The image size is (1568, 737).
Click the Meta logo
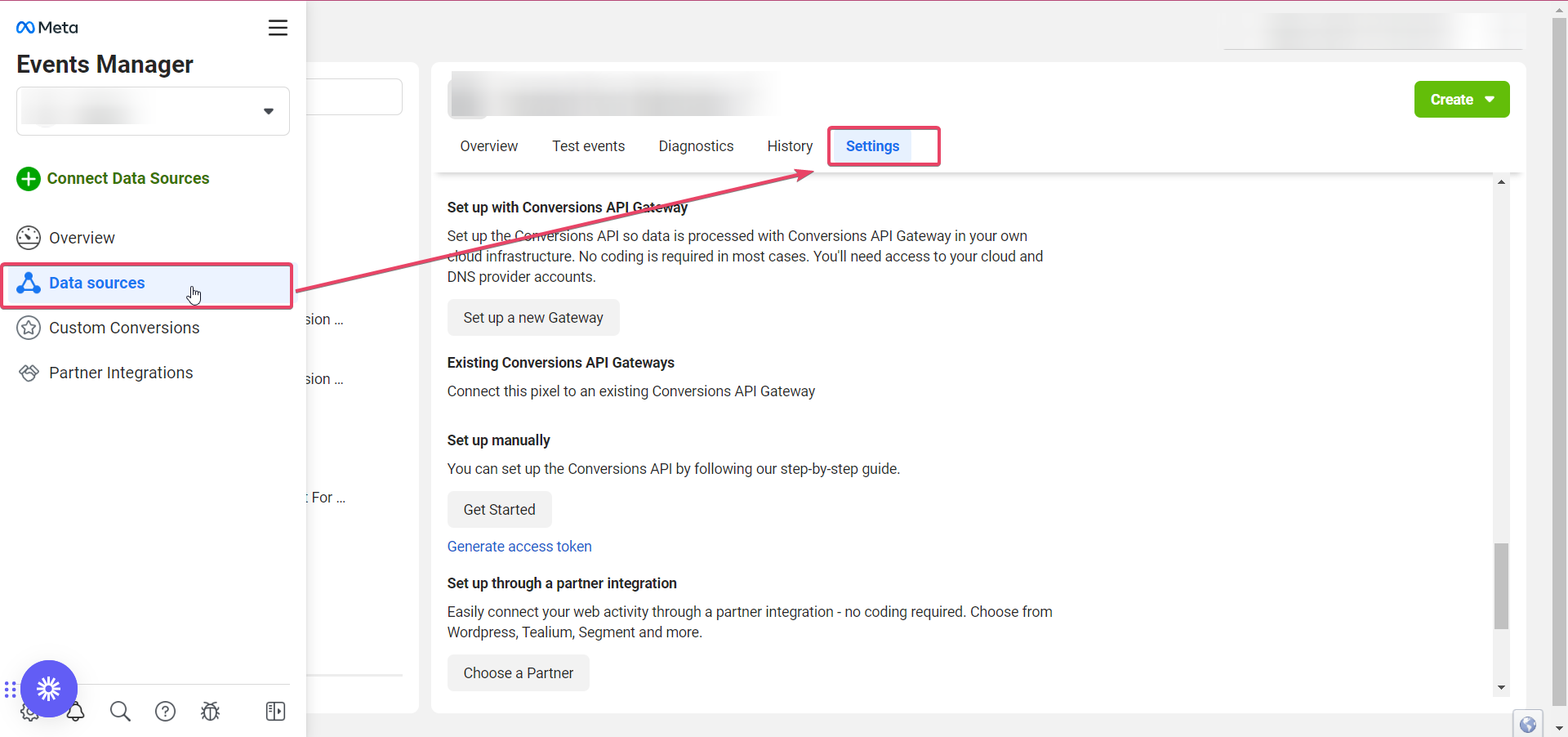47,28
